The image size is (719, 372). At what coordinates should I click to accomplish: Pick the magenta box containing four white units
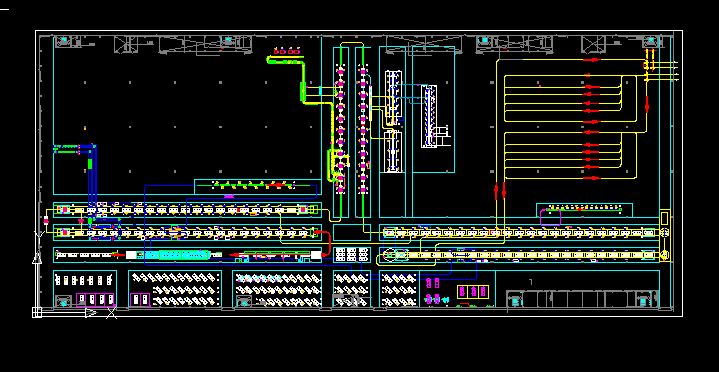coord(95,300)
